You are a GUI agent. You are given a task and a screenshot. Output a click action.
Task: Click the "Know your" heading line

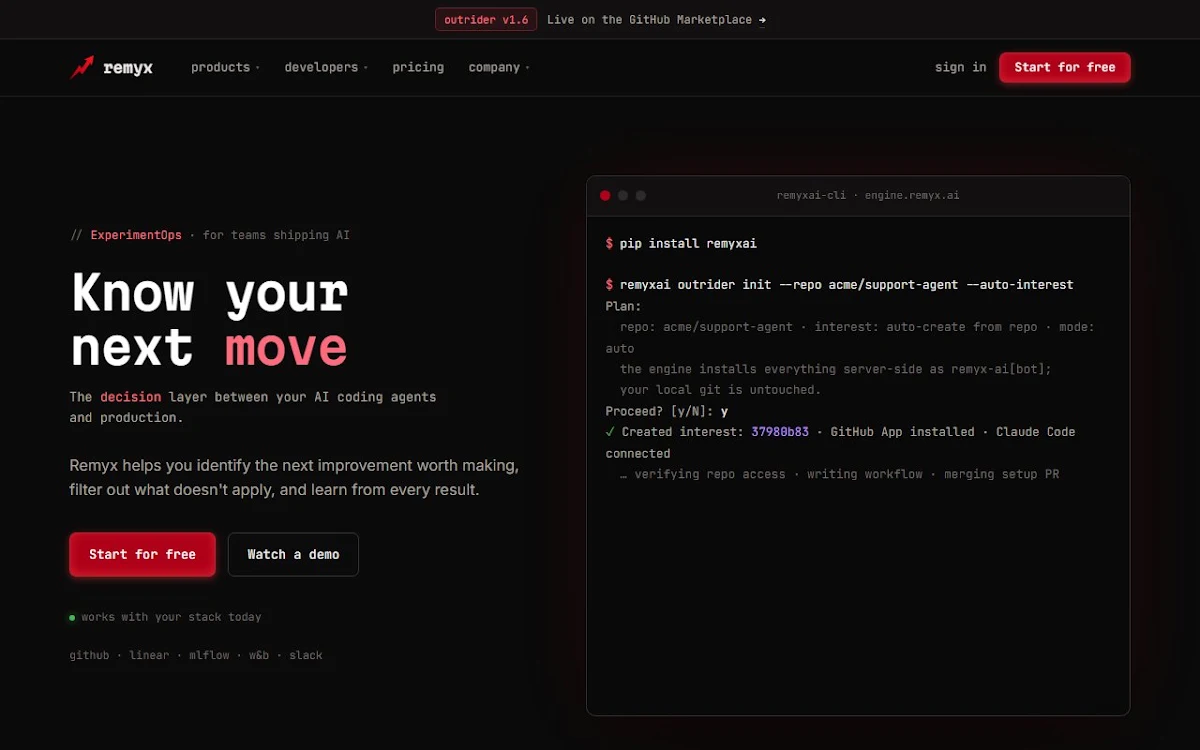click(x=209, y=293)
